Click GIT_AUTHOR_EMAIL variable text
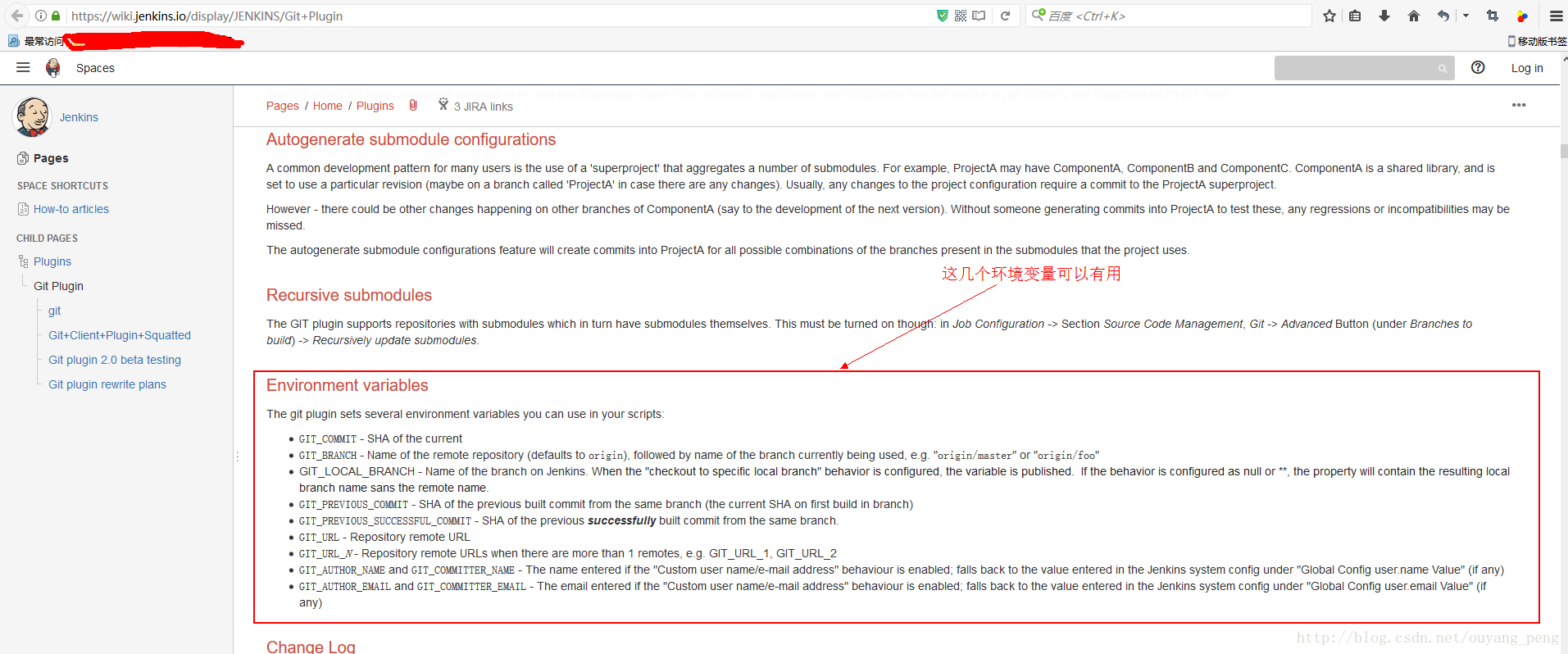 pos(344,587)
